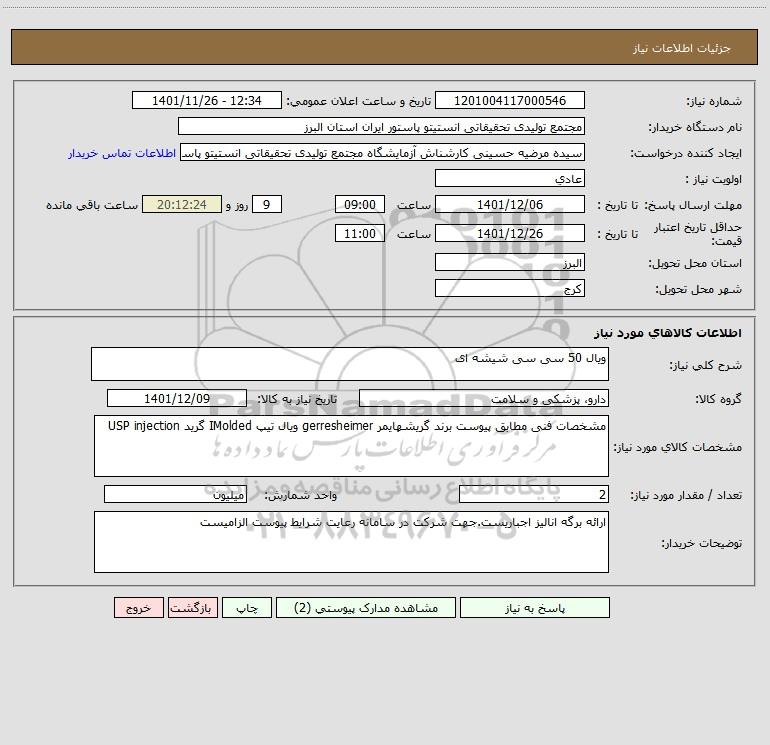The image size is (770, 745).
Task: Click the شهر محل تحویل label
Action: 698,289
